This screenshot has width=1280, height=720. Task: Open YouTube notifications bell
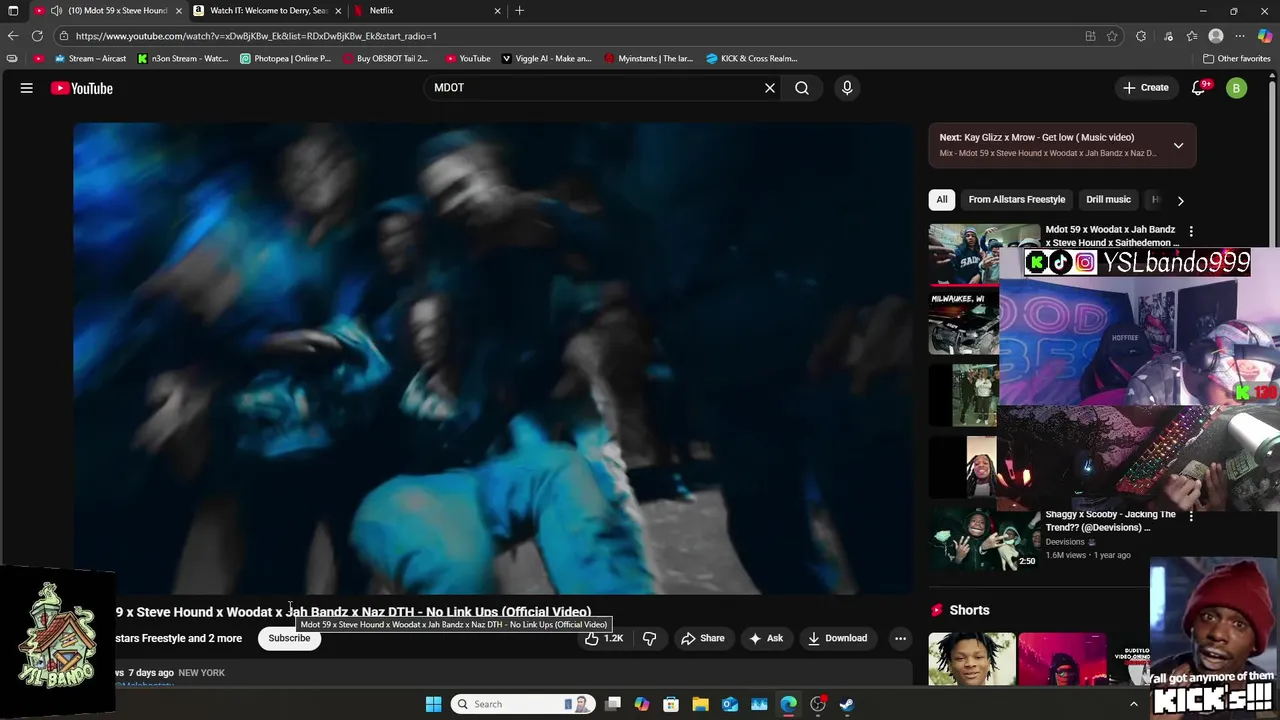click(x=1199, y=88)
